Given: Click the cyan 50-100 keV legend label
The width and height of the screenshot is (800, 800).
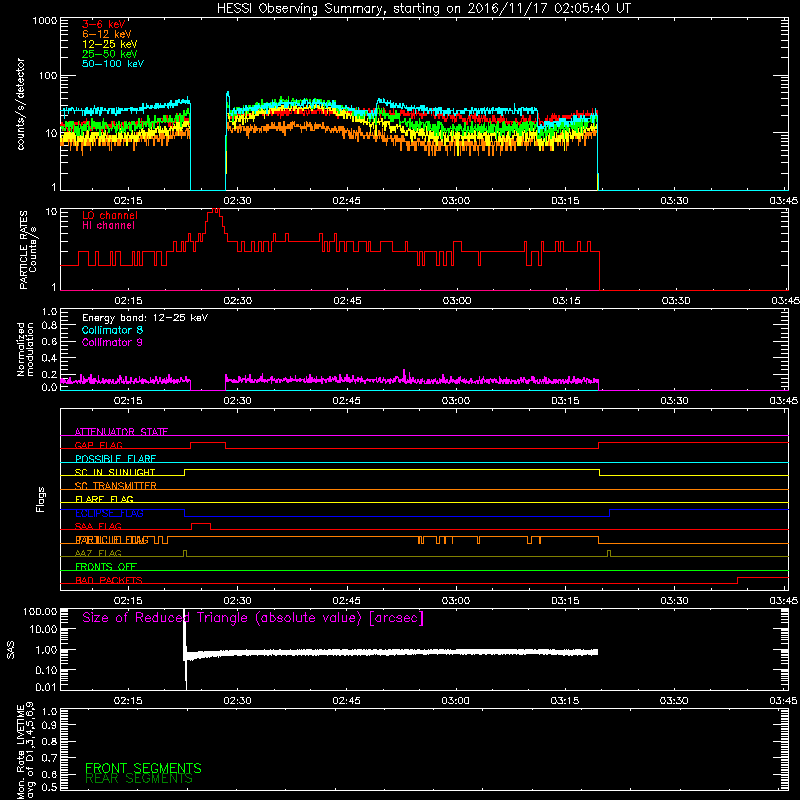Looking at the screenshot, I should coord(113,64).
